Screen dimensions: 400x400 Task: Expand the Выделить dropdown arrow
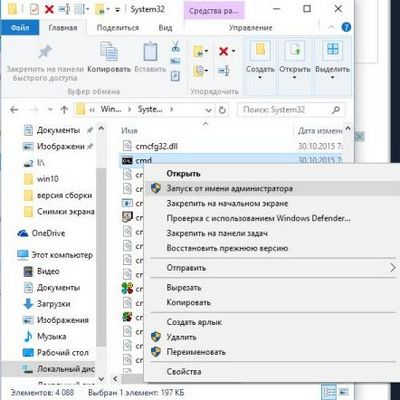(332, 78)
